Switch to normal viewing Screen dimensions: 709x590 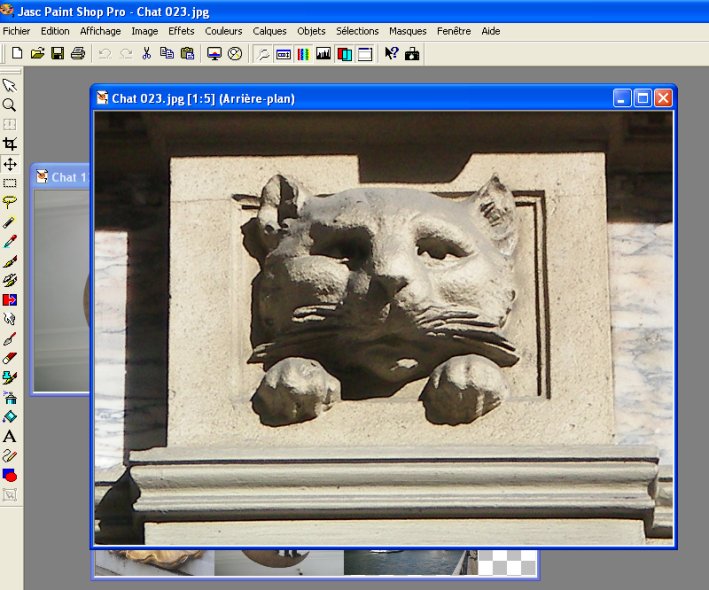pyautogui.click(x=235, y=54)
